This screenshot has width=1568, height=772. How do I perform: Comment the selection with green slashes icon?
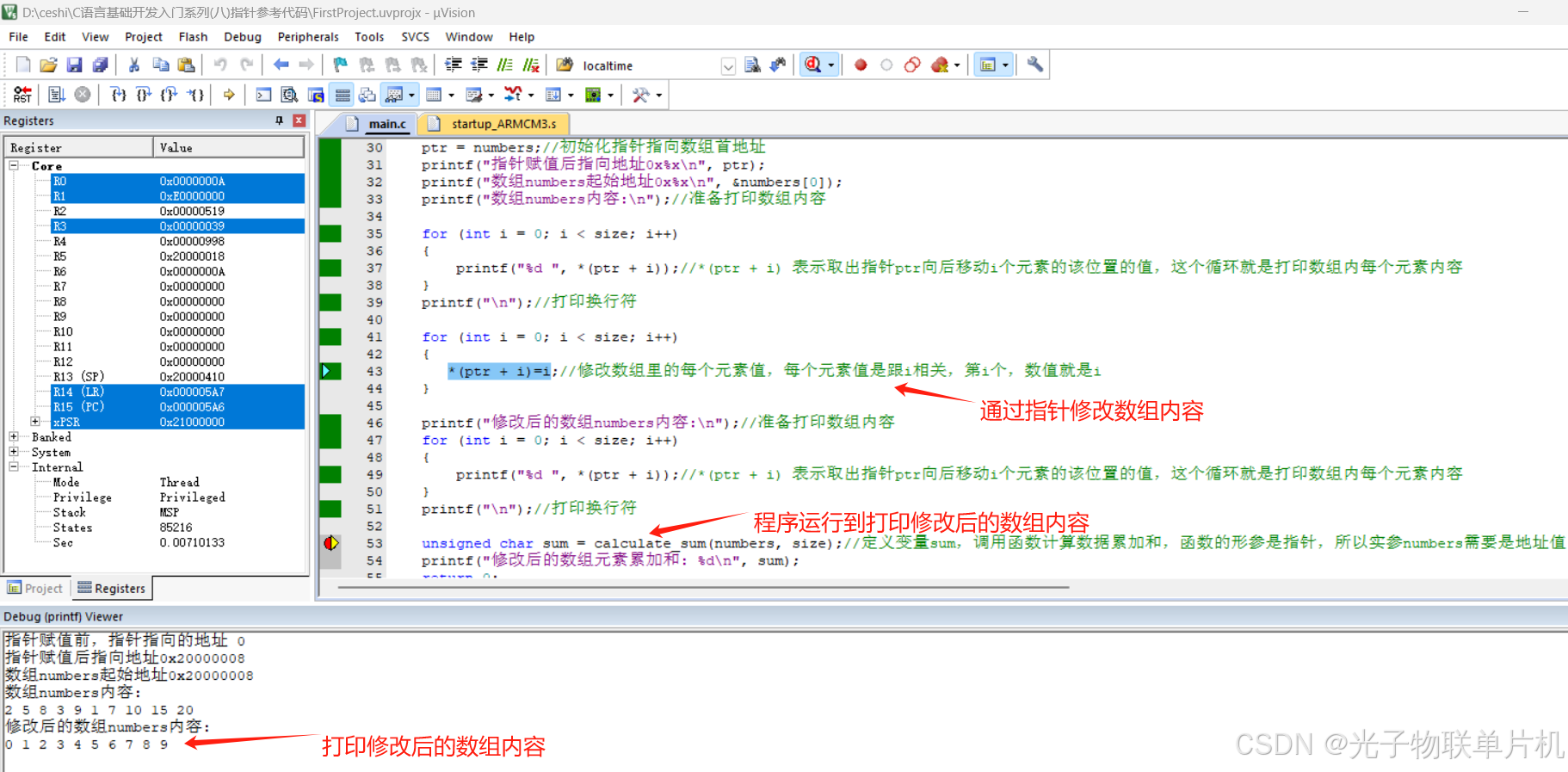click(505, 65)
